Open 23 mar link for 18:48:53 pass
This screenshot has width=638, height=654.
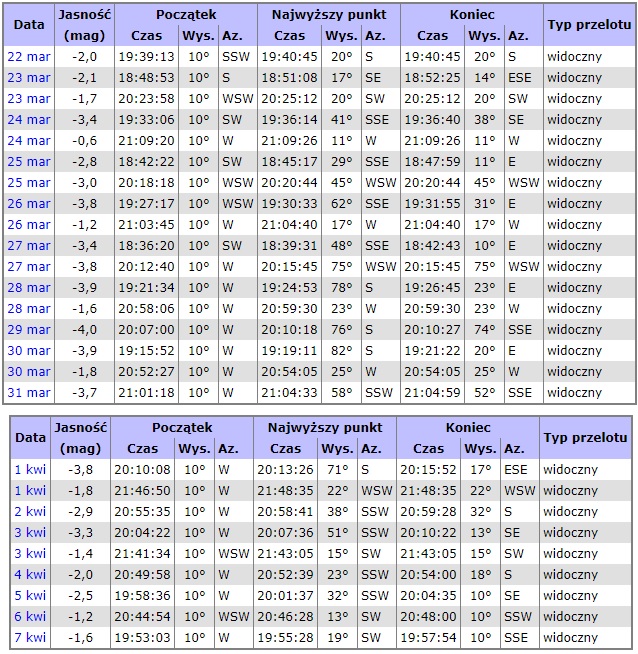29,78
